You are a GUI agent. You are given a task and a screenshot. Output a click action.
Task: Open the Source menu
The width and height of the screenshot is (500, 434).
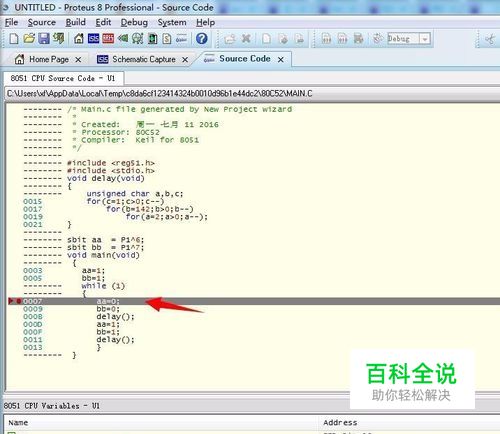point(42,22)
